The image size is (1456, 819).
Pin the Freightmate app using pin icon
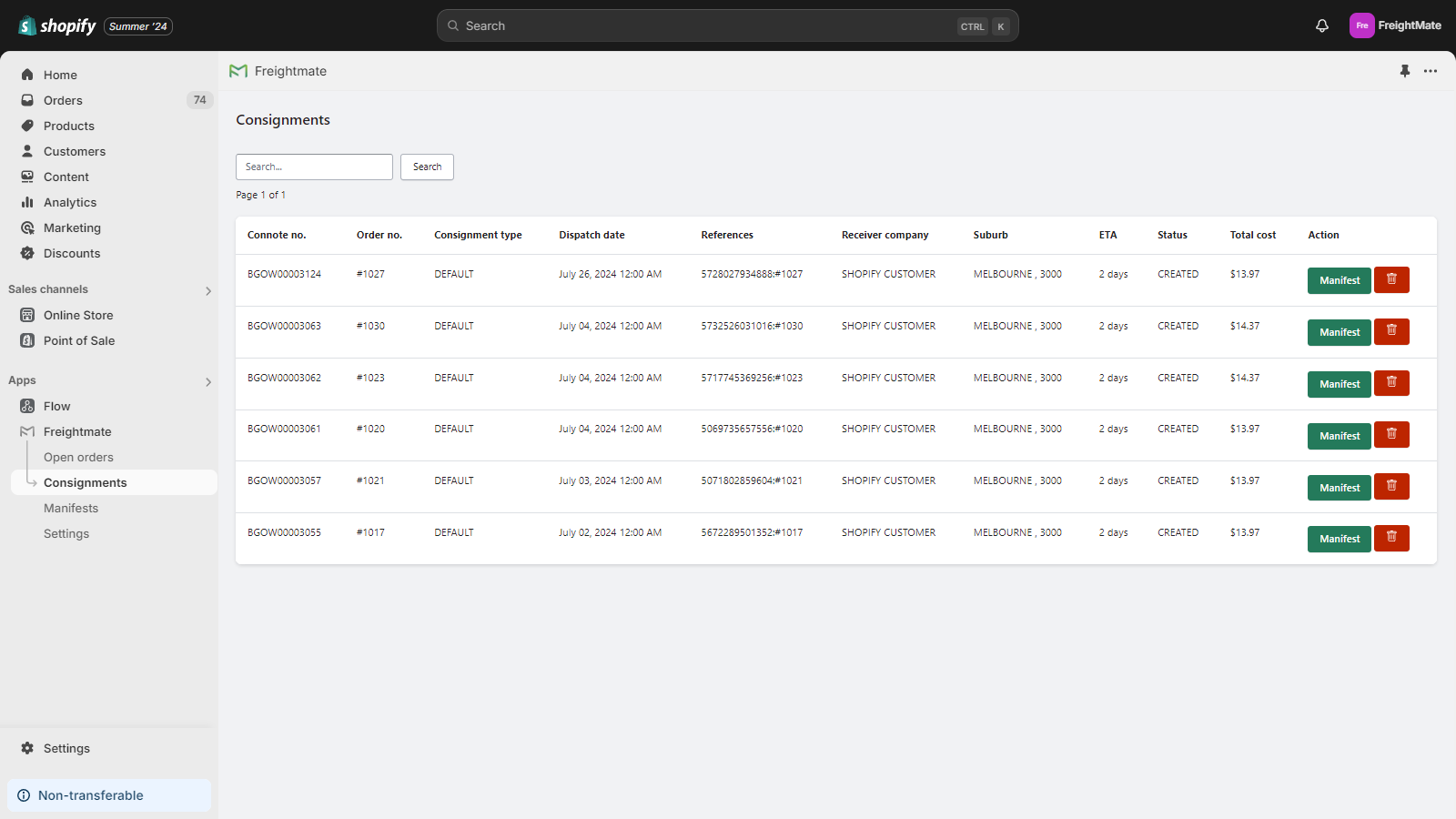click(x=1405, y=71)
